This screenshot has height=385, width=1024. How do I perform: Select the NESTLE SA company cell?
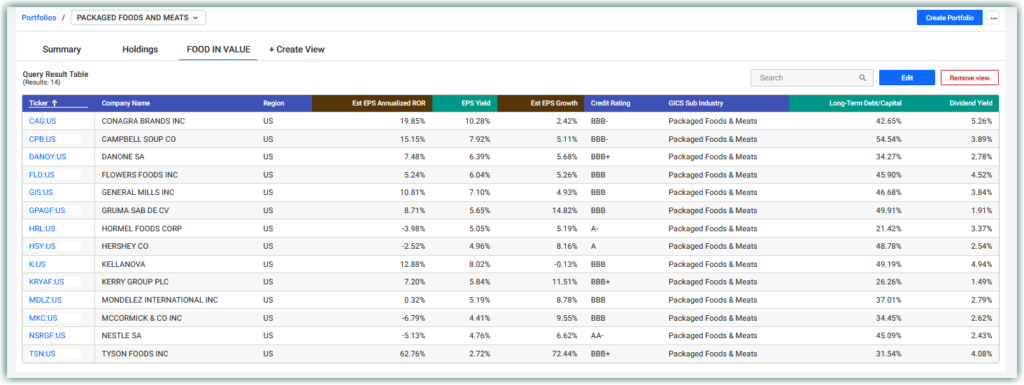pos(121,335)
